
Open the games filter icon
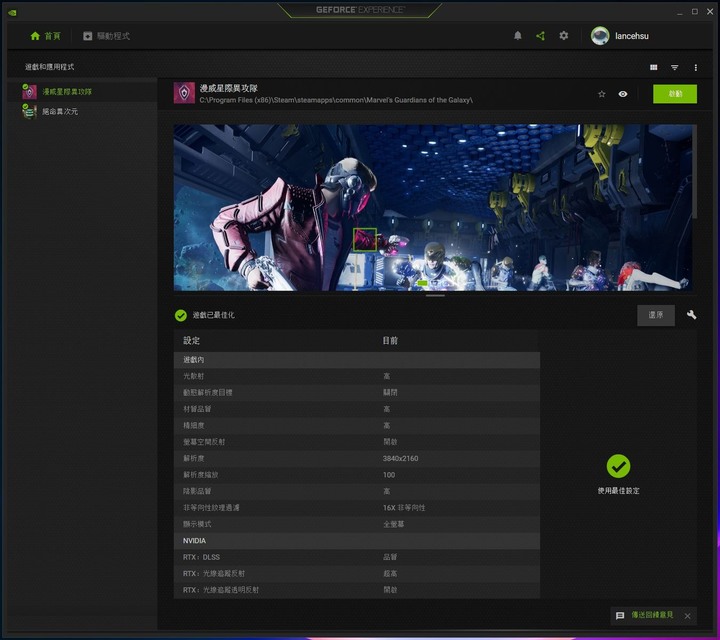[675, 67]
